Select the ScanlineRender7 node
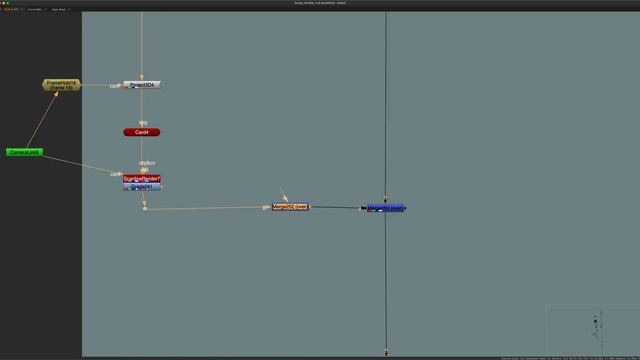This screenshot has height=360, width=640. coord(142,179)
